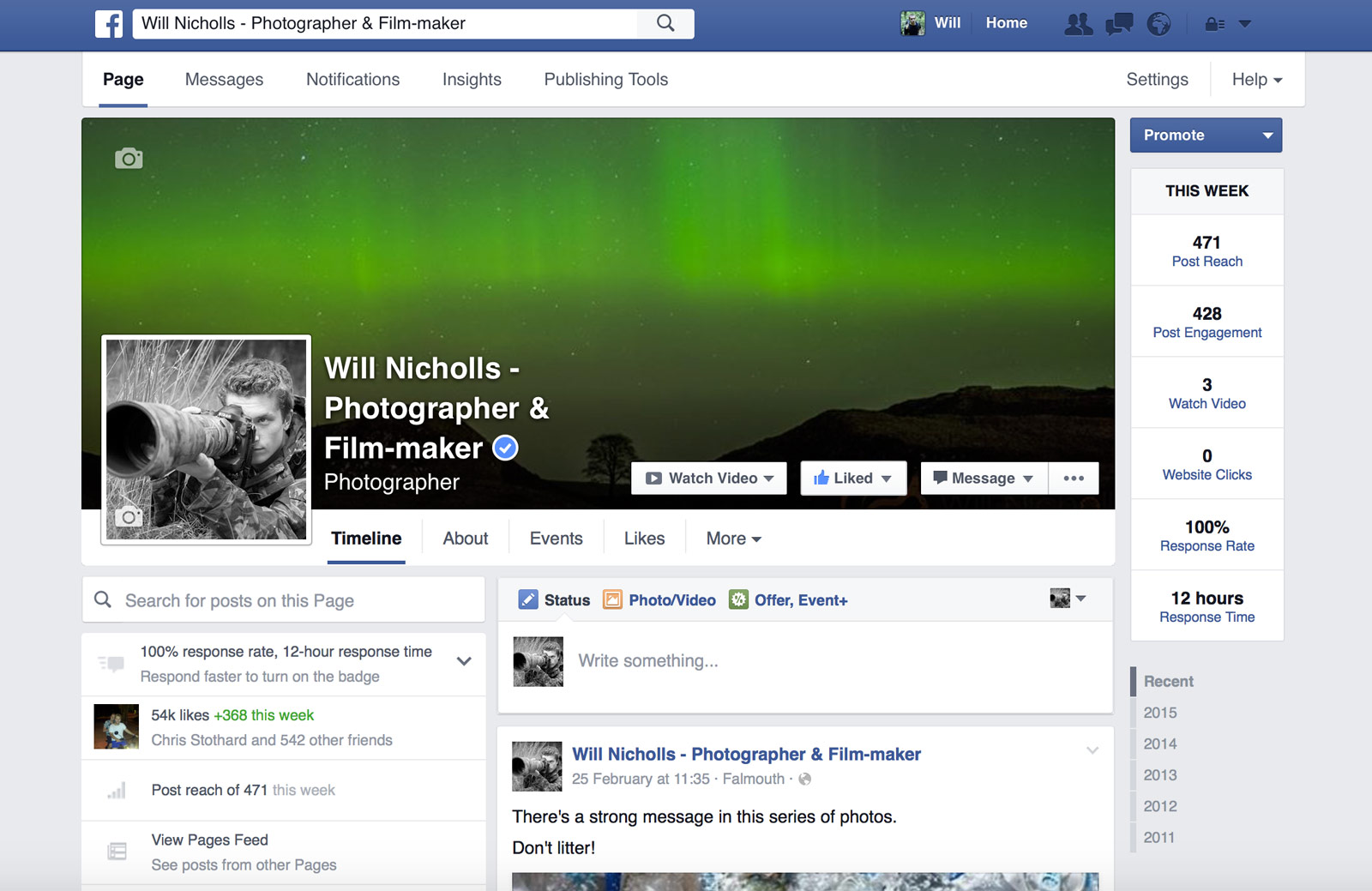This screenshot has height=891, width=1372.
Task: Expand the response rate info panel
Action: pos(464,662)
